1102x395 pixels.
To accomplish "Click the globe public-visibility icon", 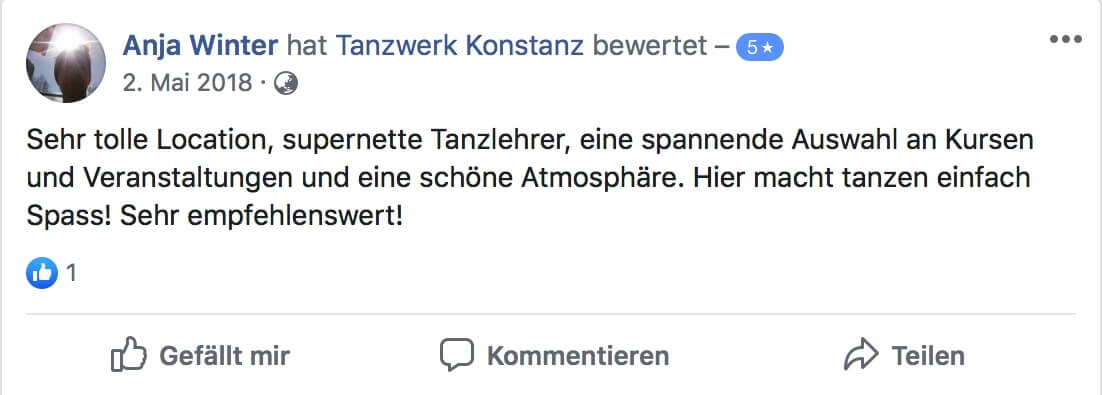I will pyautogui.click(x=285, y=84).
